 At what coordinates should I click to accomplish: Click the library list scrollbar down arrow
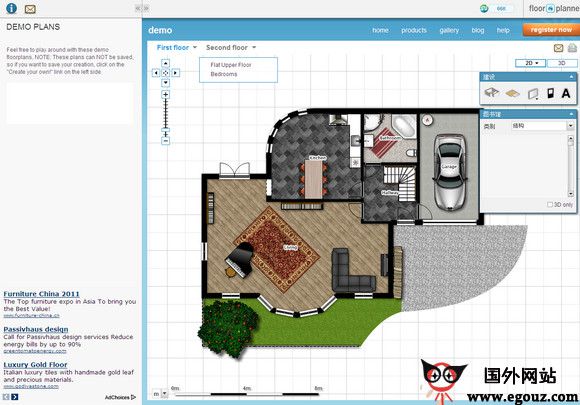click(571, 194)
